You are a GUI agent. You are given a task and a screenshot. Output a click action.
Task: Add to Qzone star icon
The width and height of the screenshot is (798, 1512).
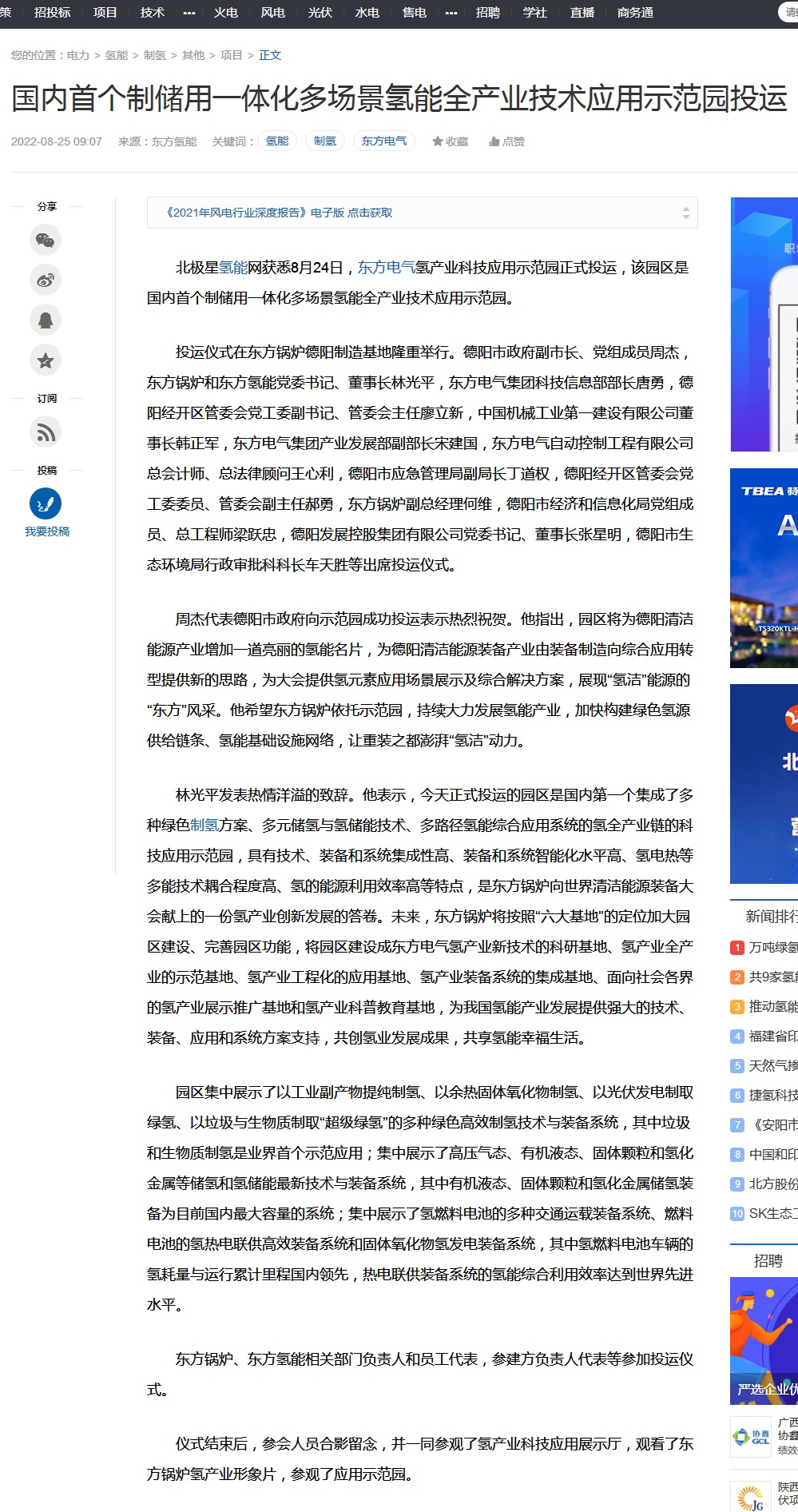coord(46,360)
